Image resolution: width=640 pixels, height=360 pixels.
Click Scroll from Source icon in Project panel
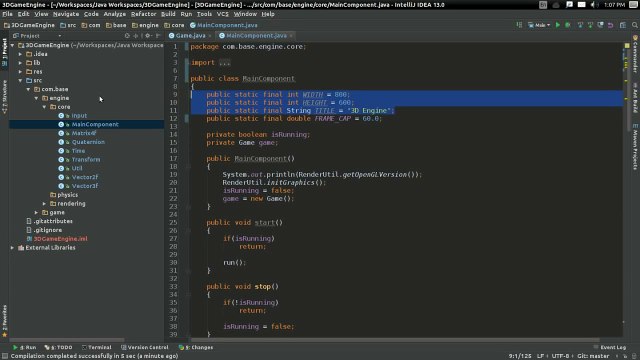point(127,36)
